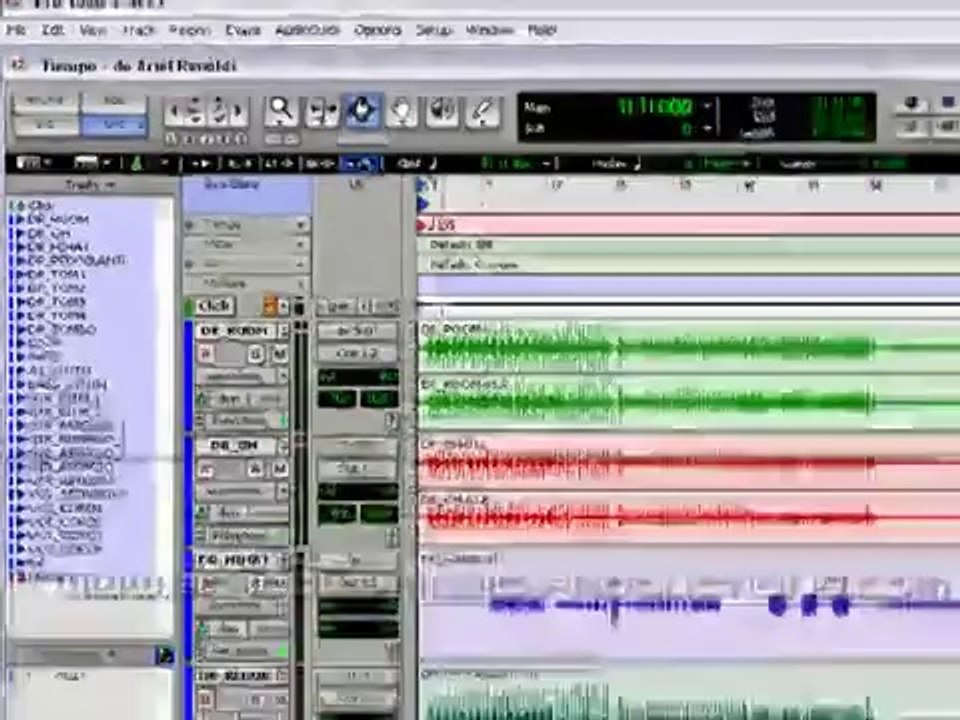Select DR_ROOM in the Tracks list
Image resolution: width=960 pixels, height=720 pixels.
[x=58, y=219]
